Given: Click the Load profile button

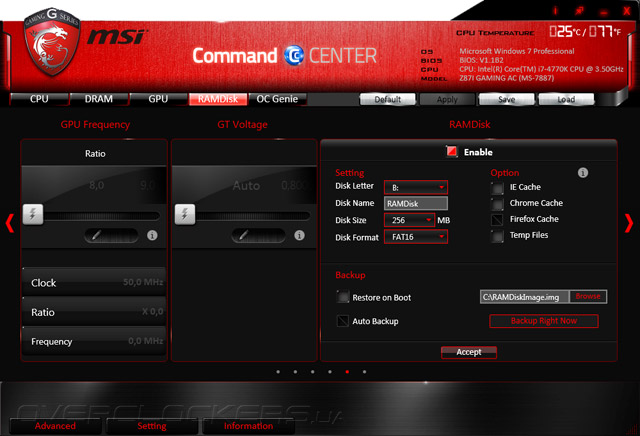Looking at the screenshot, I should [x=566, y=99].
